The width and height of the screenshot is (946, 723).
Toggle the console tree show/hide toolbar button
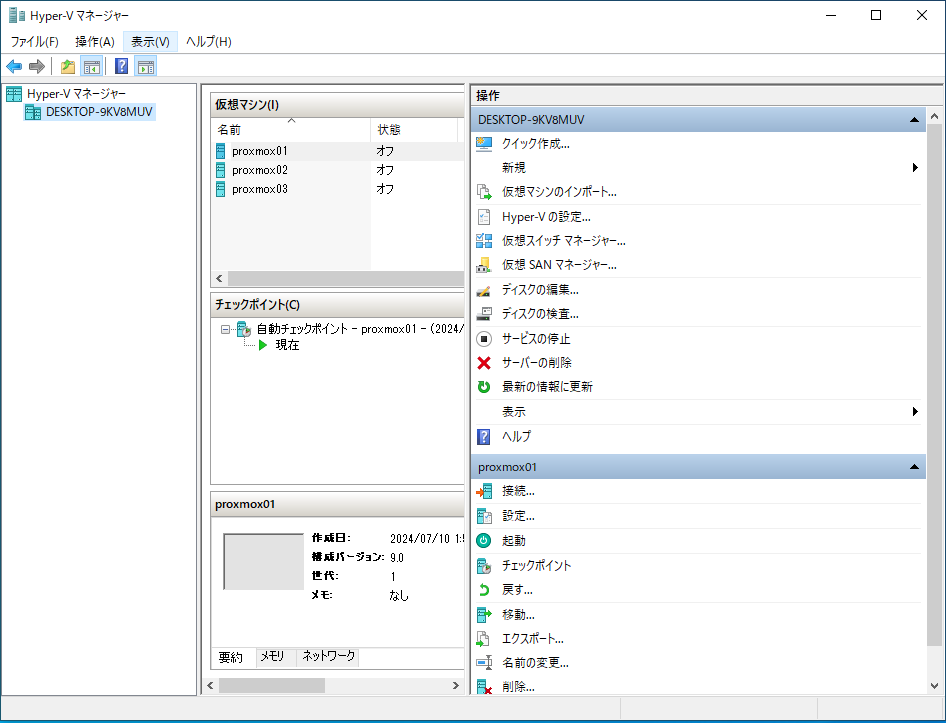[91, 67]
